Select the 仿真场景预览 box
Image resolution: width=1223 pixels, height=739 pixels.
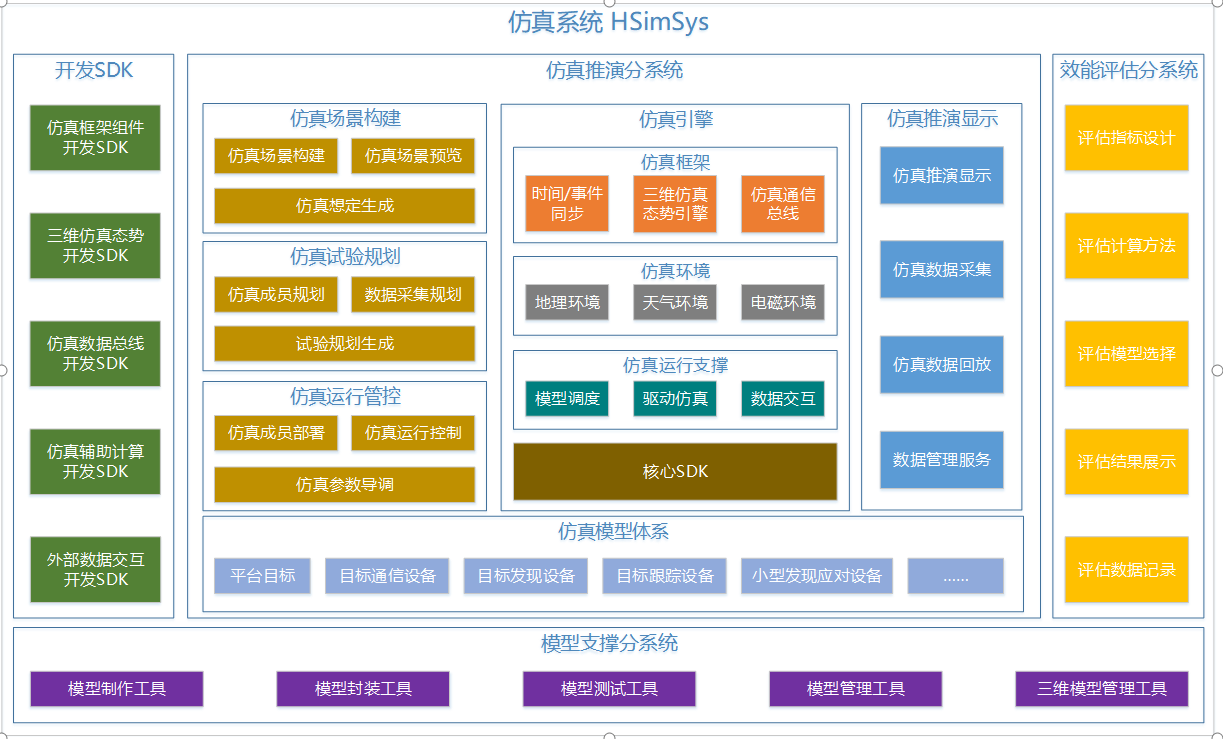tap(413, 156)
